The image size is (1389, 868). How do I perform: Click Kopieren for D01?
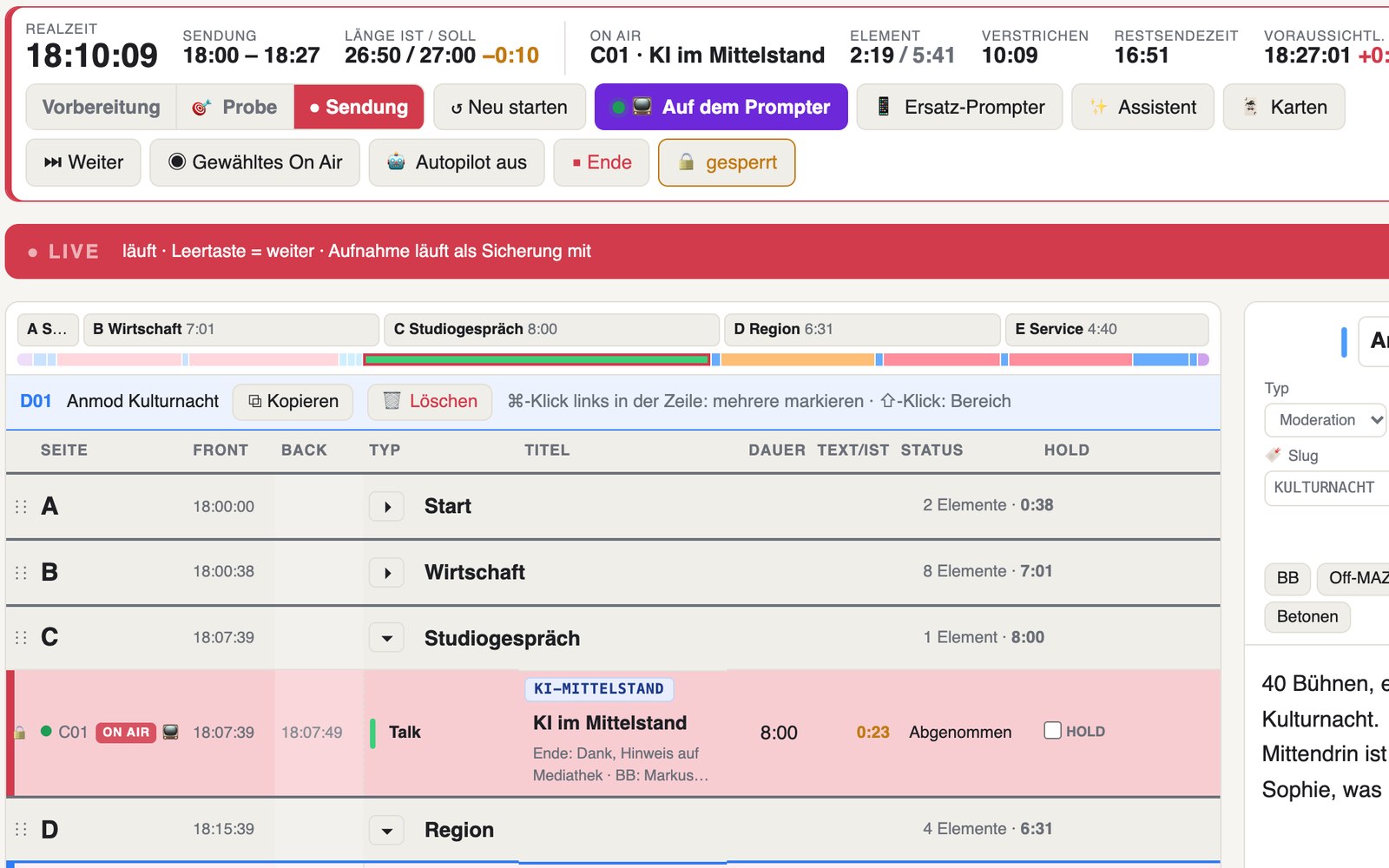[x=293, y=401]
